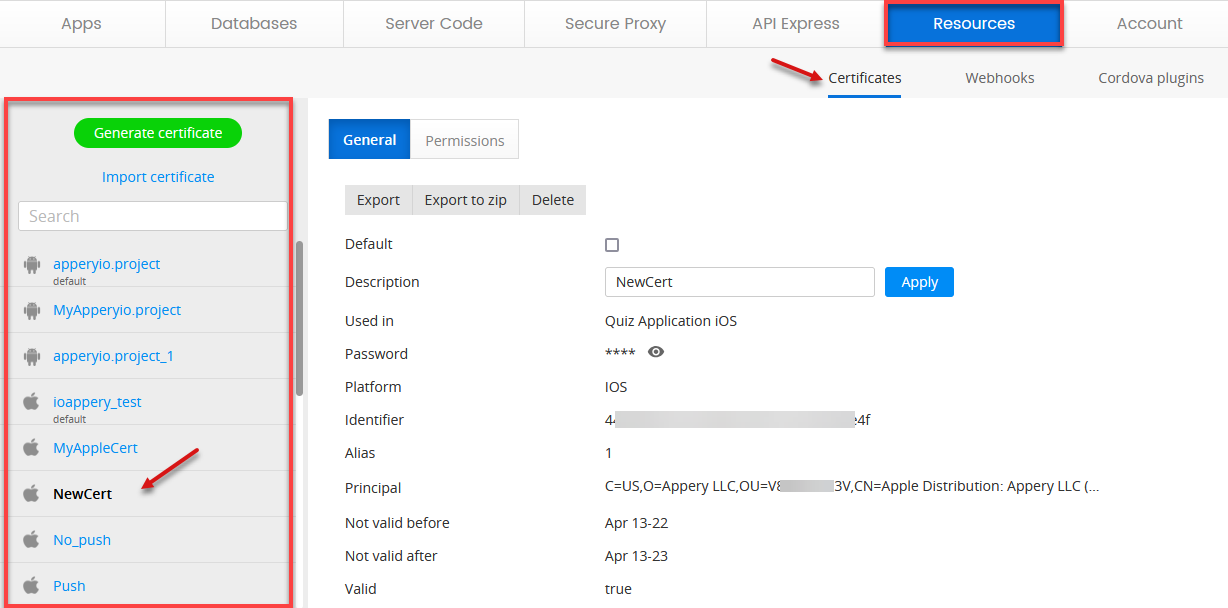This screenshot has height=608, width=1228.
Task: Select the Resources tab
Action: click(974, 24)
